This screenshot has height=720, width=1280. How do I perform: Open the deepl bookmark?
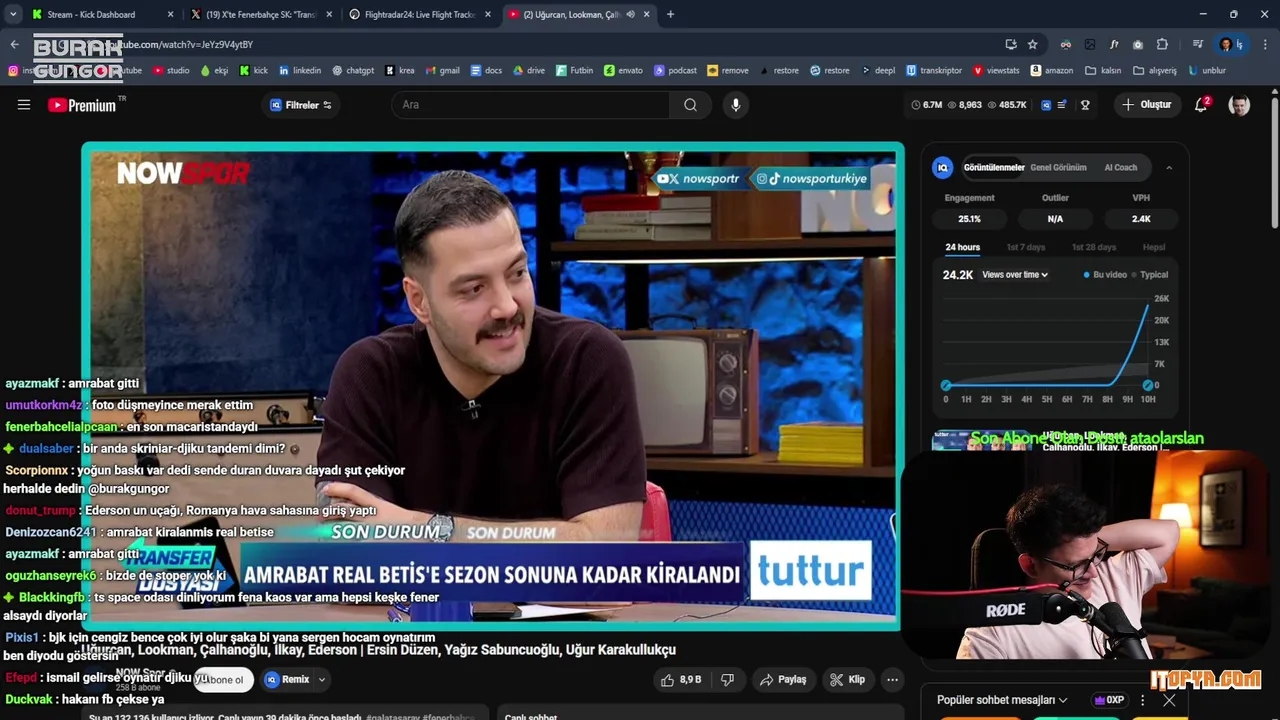(878, 71)
